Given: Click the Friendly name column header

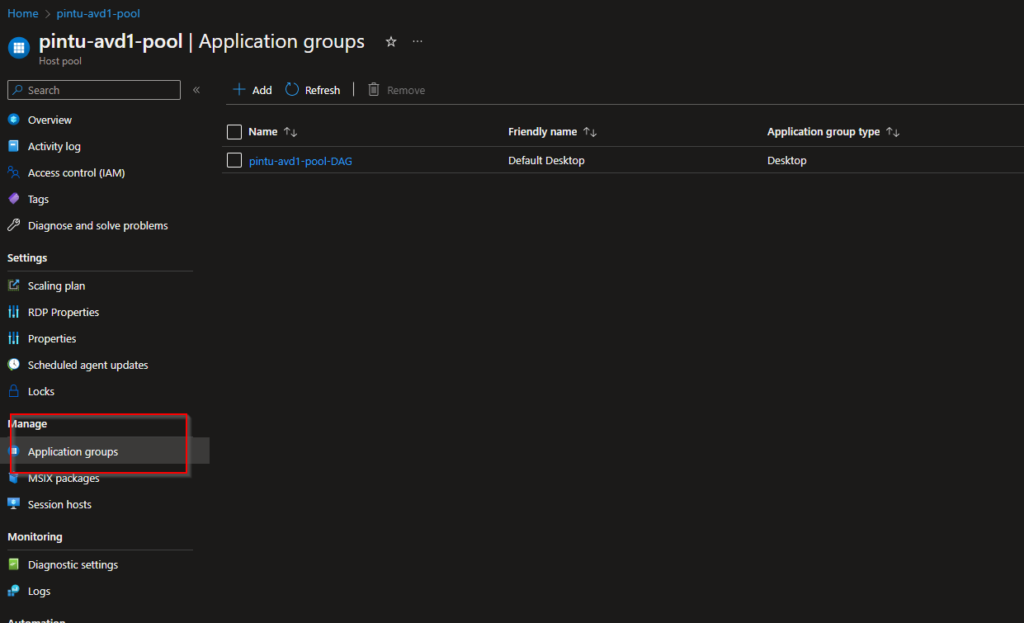Looking at the screenshot, I should tap(543, 132).
